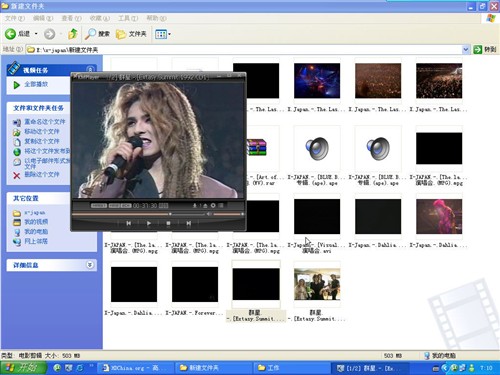
Task: Skip to next track in KMPlayer
Action: click(189, 223)
